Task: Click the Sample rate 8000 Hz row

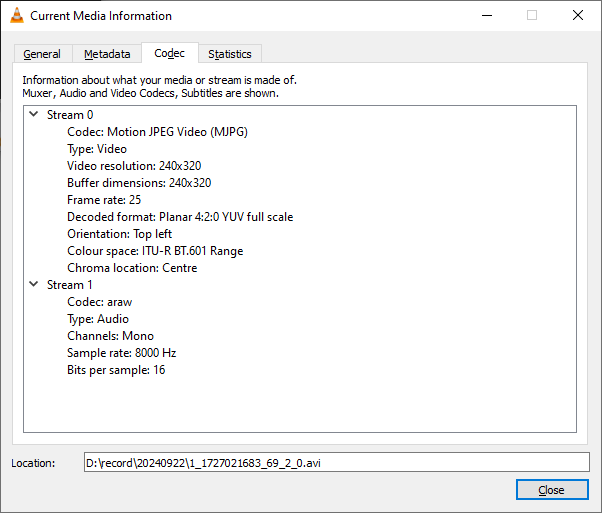Action: tap(122, 353)
